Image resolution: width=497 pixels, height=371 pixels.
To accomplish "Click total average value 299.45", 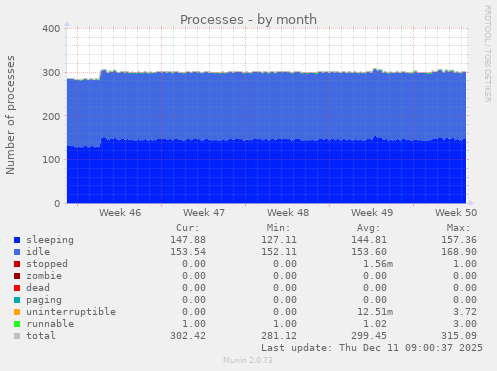I will tap(369, 336).
